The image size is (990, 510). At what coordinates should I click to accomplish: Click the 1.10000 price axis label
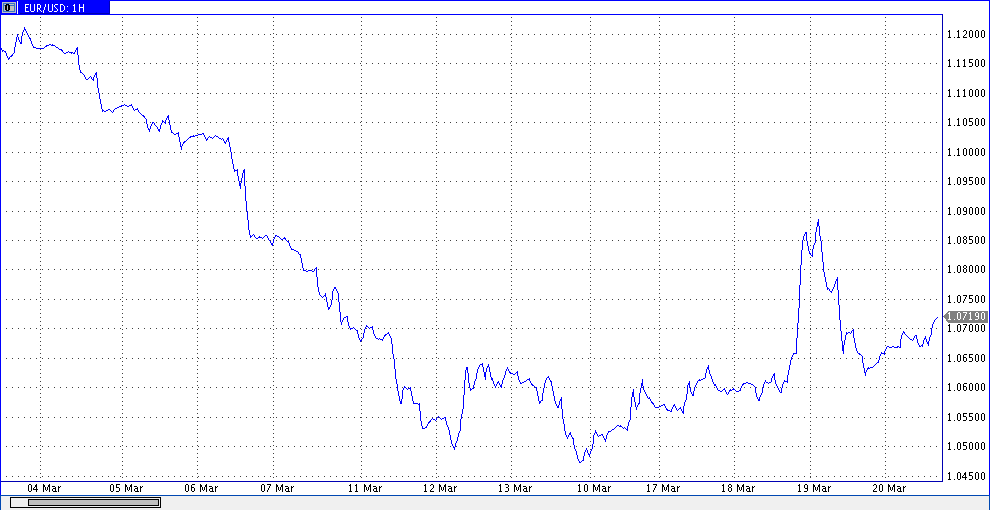(966, 152)
